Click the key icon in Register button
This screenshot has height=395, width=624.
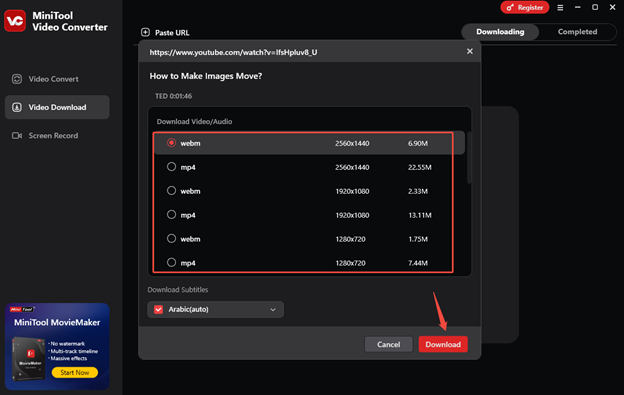[510, 8]
